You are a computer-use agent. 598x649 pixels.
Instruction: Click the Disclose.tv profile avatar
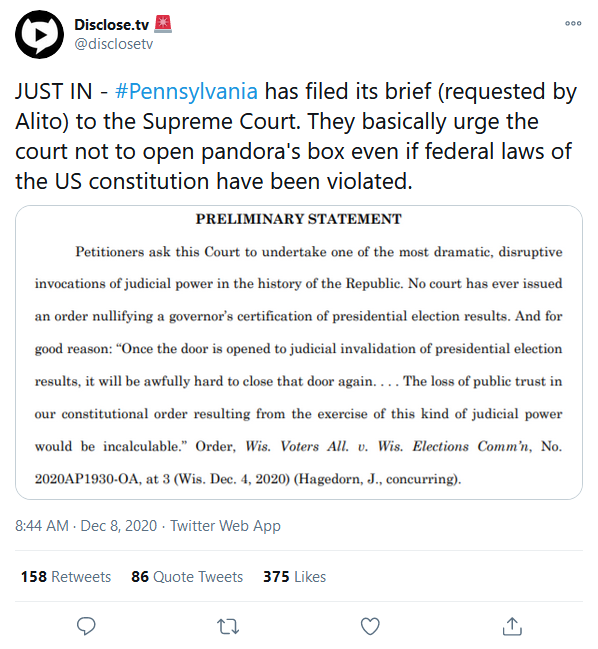tap(39, 34)
